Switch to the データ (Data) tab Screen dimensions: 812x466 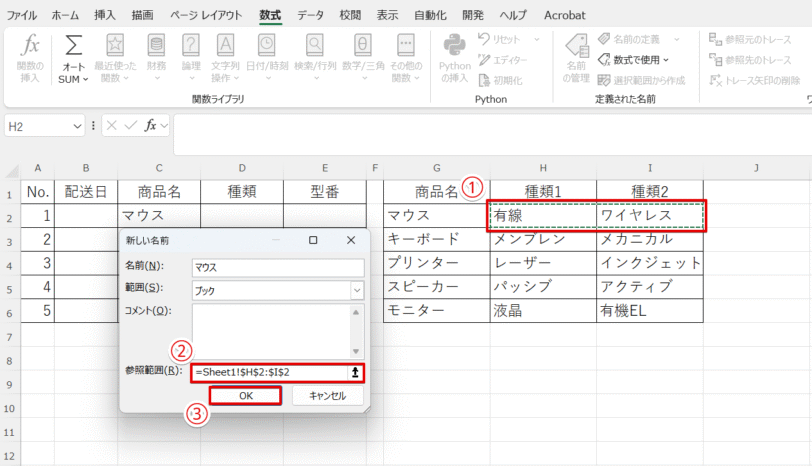pos(310,15)
